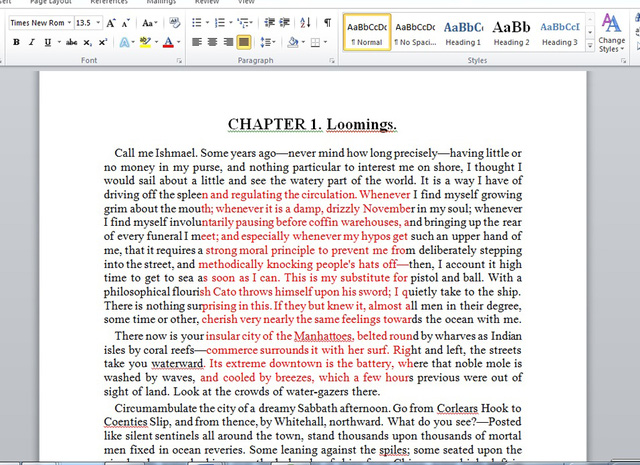Apply subscript formatting
640x465 pixels.
[x=88, y=42]
